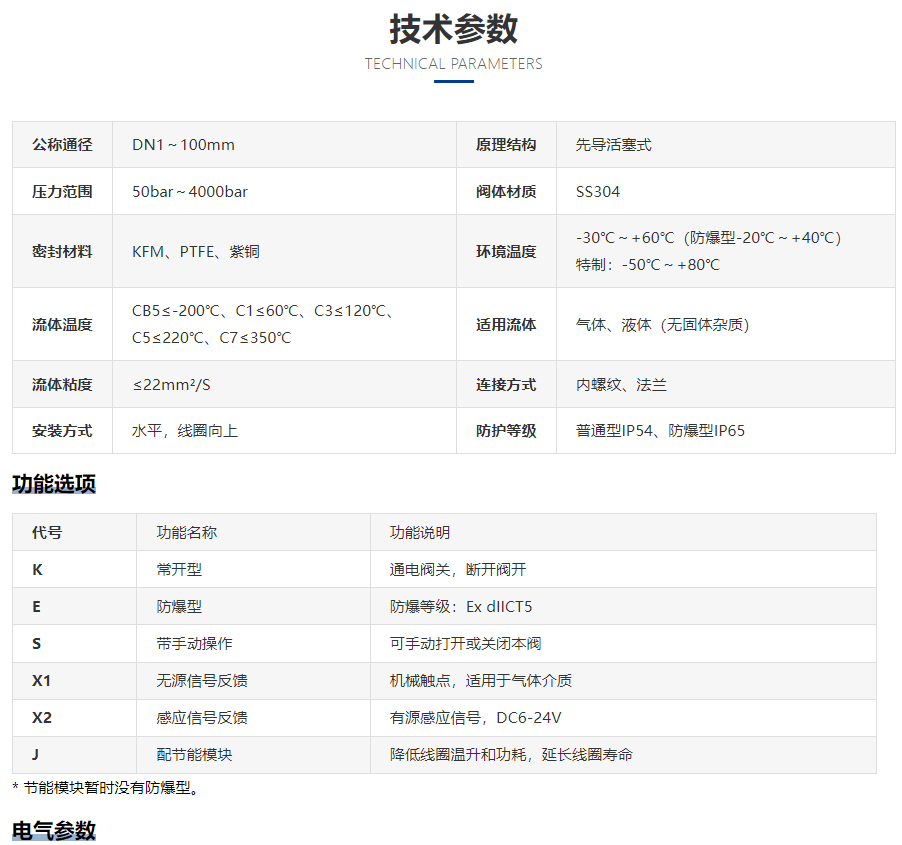Click the 先导活塞式 structure value
Image resolution: width=902 pixels, height=845 pixels.
click(613, 145)
